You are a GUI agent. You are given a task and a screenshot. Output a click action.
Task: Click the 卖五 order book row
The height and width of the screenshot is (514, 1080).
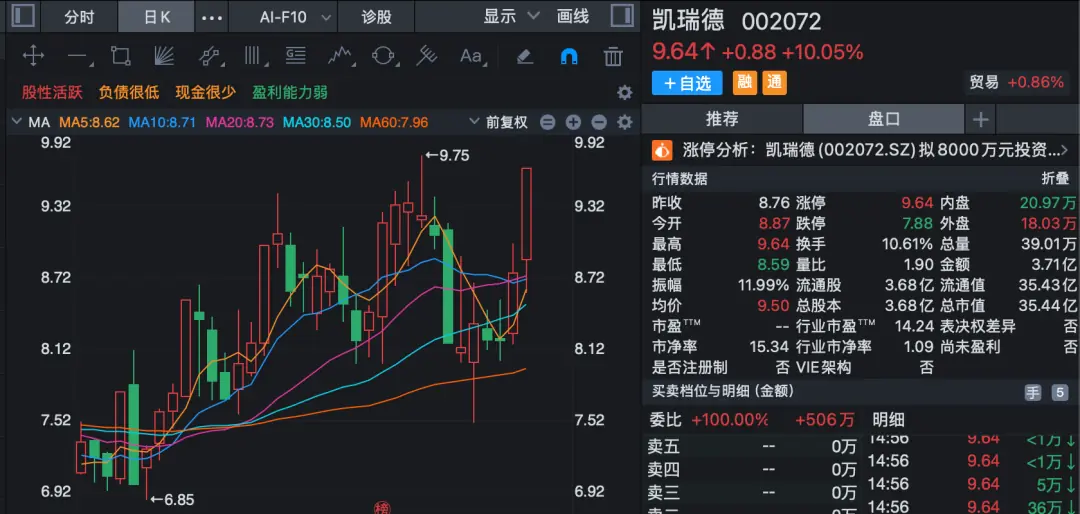752,446
